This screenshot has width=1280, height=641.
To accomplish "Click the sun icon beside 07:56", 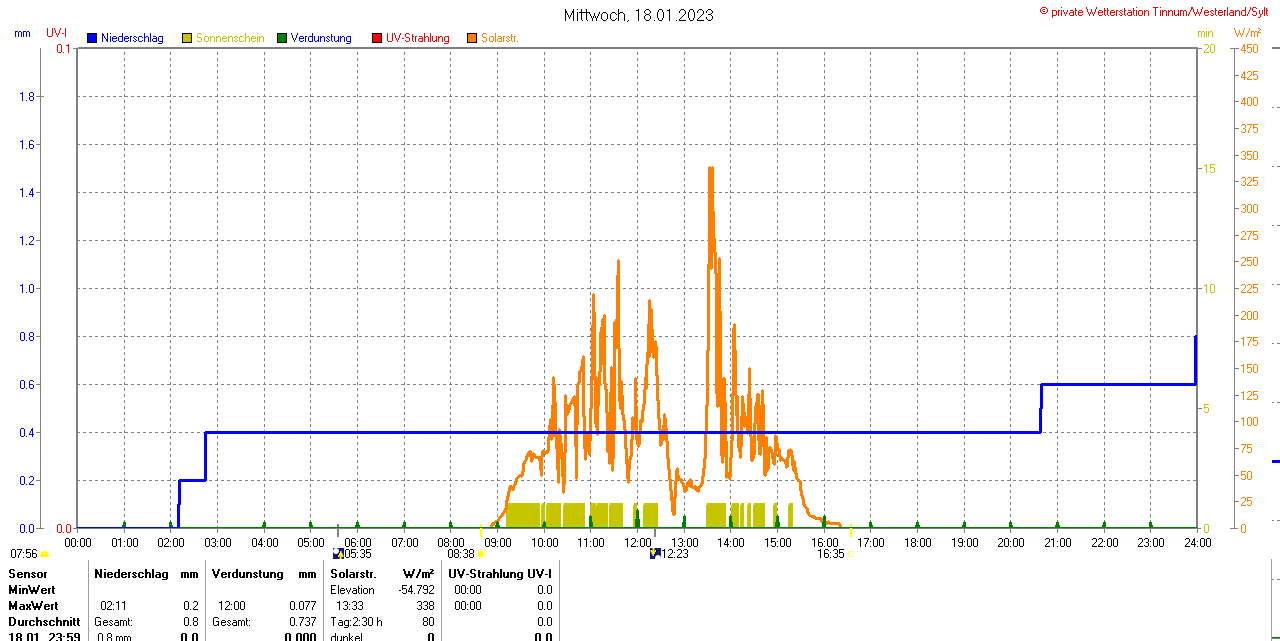I will (45, 553).
